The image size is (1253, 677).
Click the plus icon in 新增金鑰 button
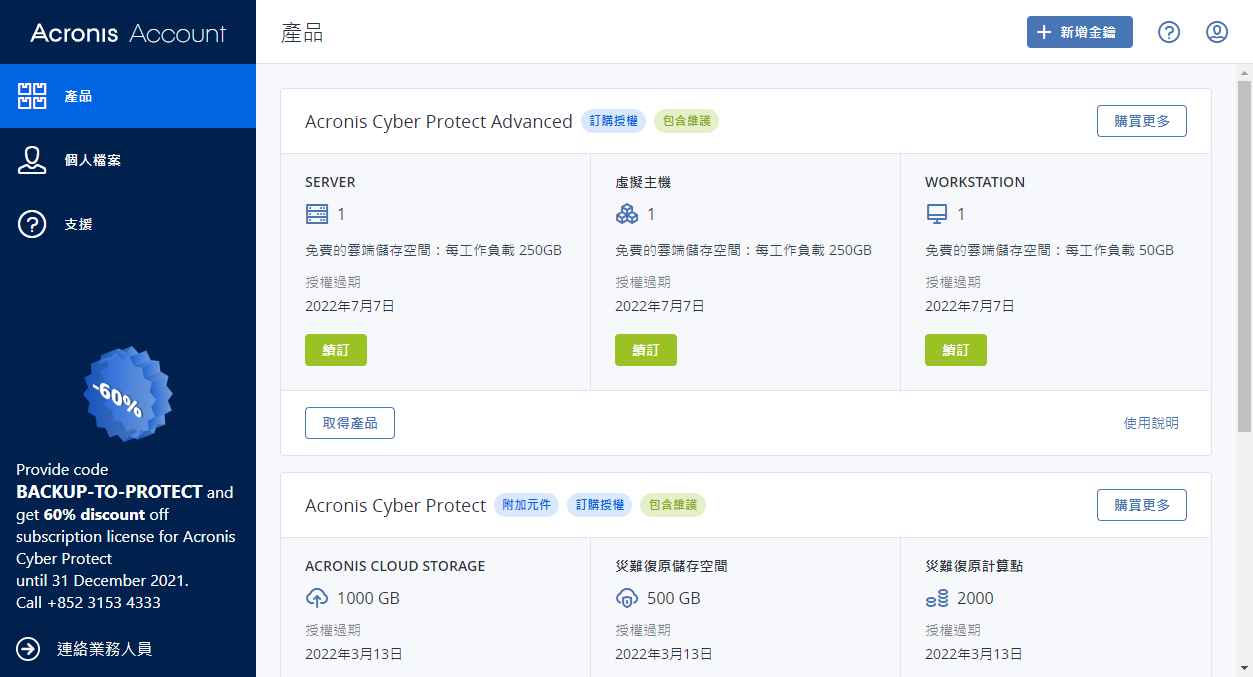[x=1044, y=32]
